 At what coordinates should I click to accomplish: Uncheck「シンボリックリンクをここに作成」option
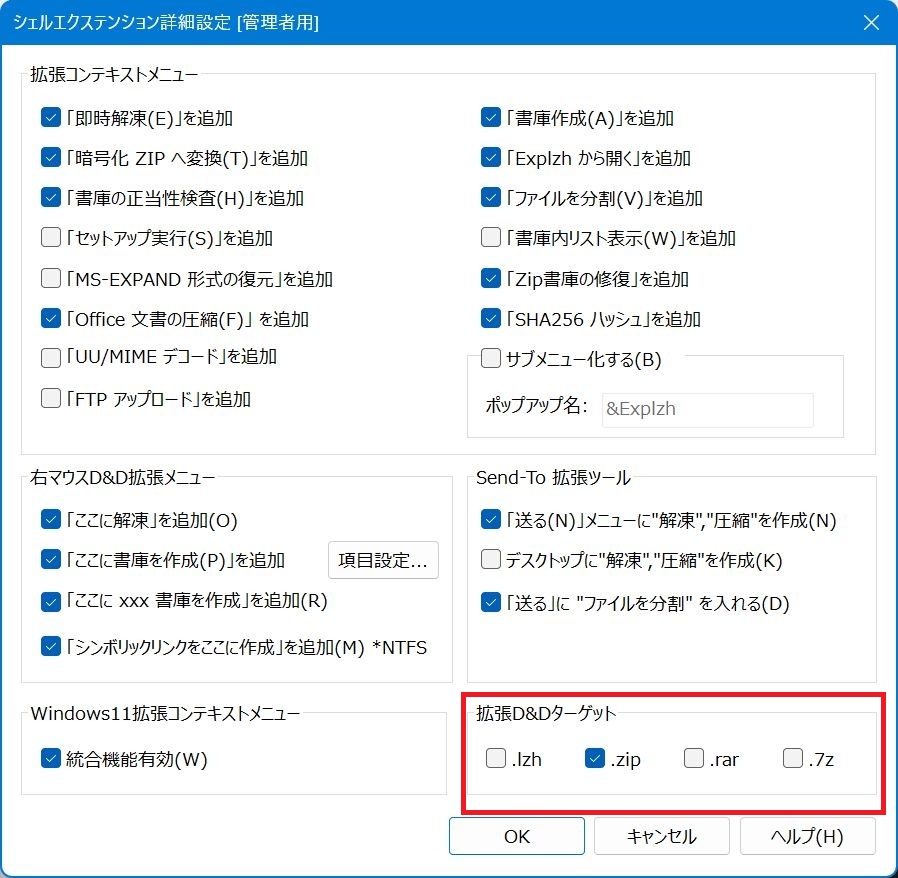(x=52, y=647)
